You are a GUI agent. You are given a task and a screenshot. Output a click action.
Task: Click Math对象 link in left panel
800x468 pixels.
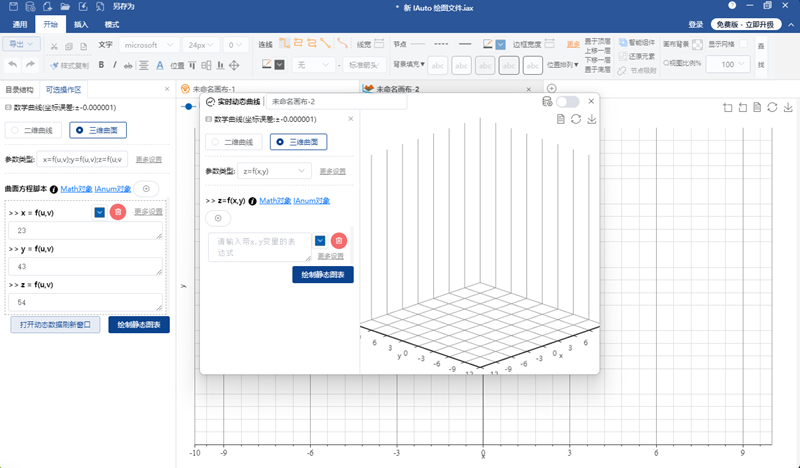click(76, 189)
